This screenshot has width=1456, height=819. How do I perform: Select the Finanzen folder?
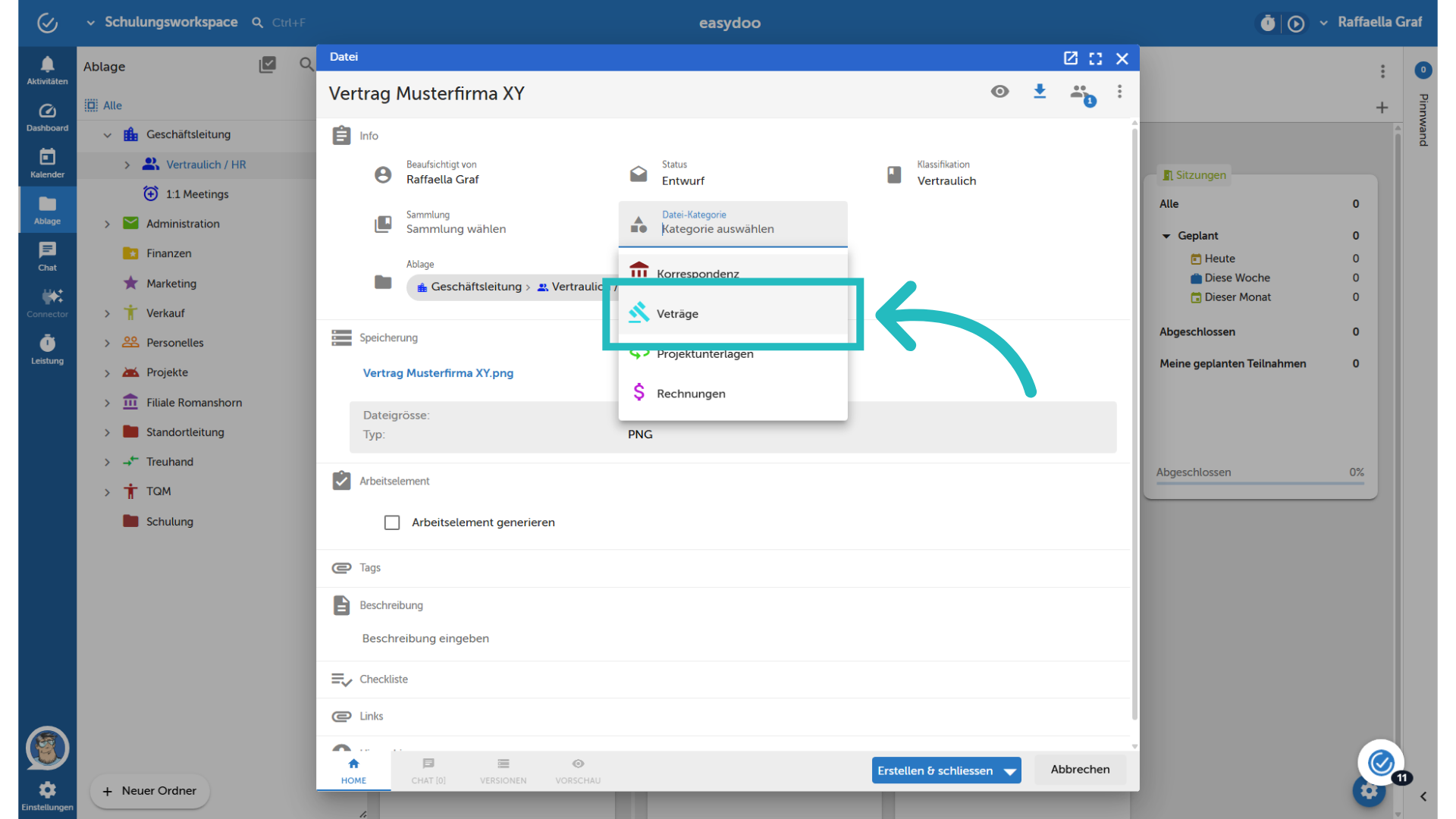tap(168, 254)
